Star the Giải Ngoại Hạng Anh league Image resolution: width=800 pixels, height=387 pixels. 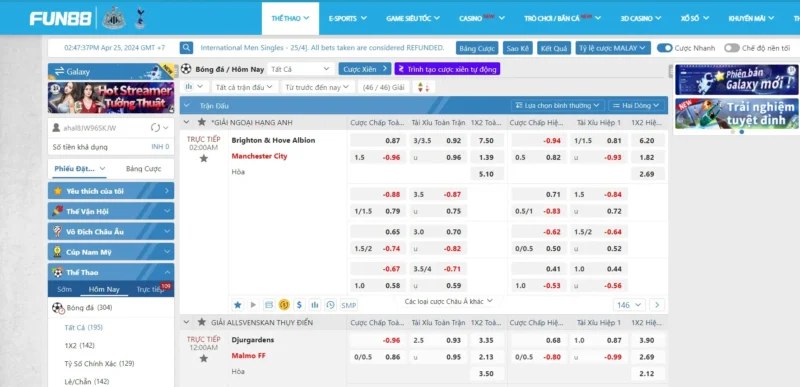202,122
